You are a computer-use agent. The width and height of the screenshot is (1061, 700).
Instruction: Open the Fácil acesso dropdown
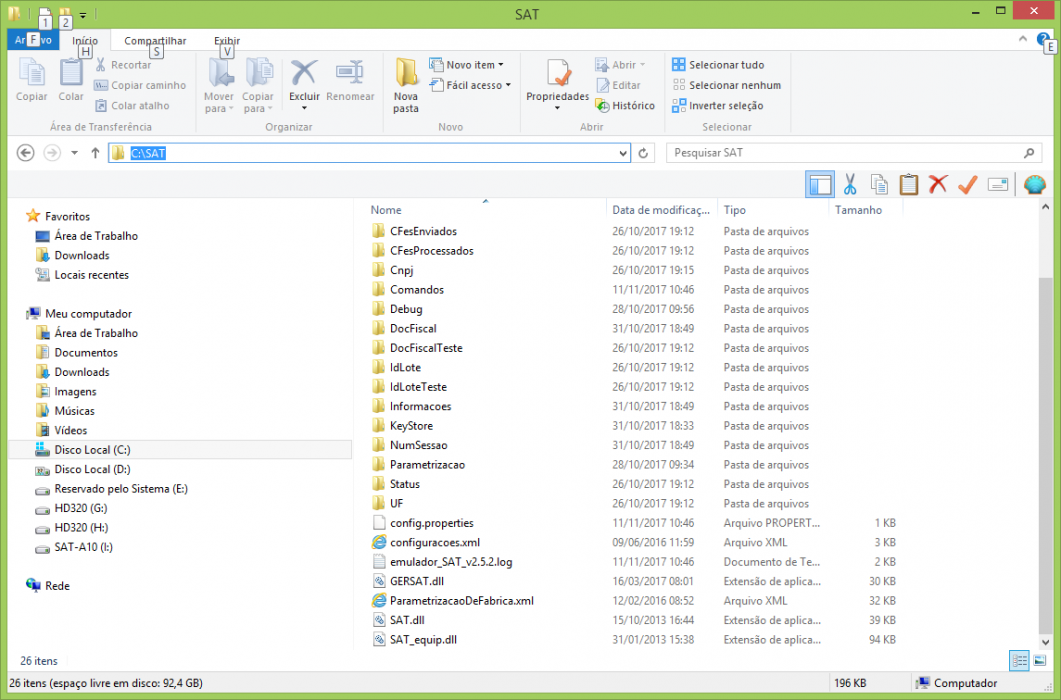point(470,85)
